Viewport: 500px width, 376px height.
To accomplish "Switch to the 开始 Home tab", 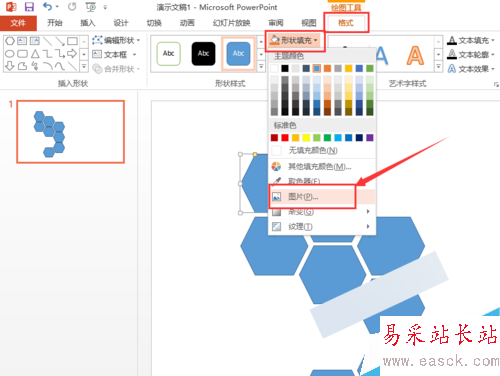I will (55, 23).
